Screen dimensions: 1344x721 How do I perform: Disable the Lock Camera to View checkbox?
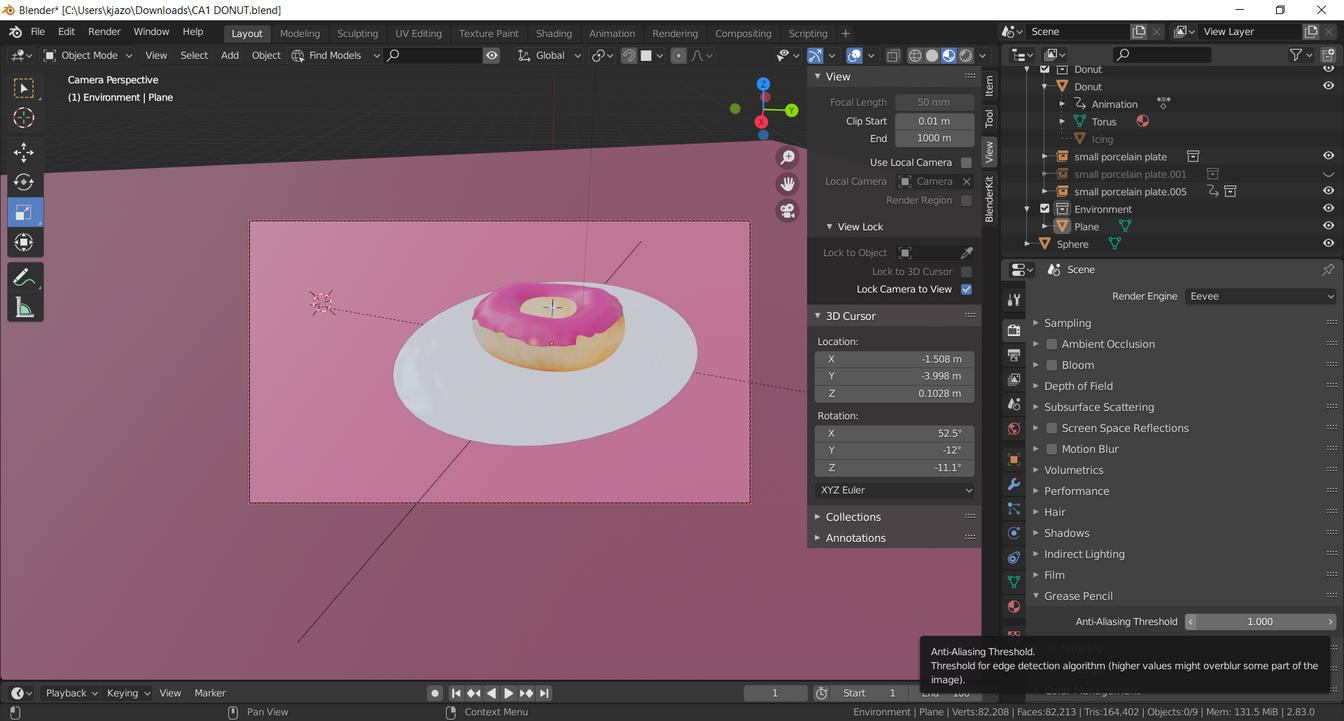tap(966, 289)
